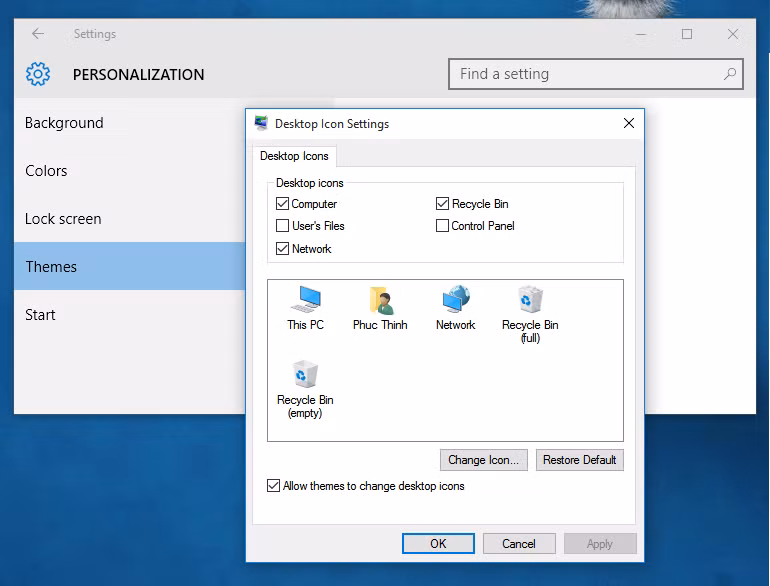Toggle Allow themes to change desktop icons
Screen dimensions: 770x586
pos(274,486)
